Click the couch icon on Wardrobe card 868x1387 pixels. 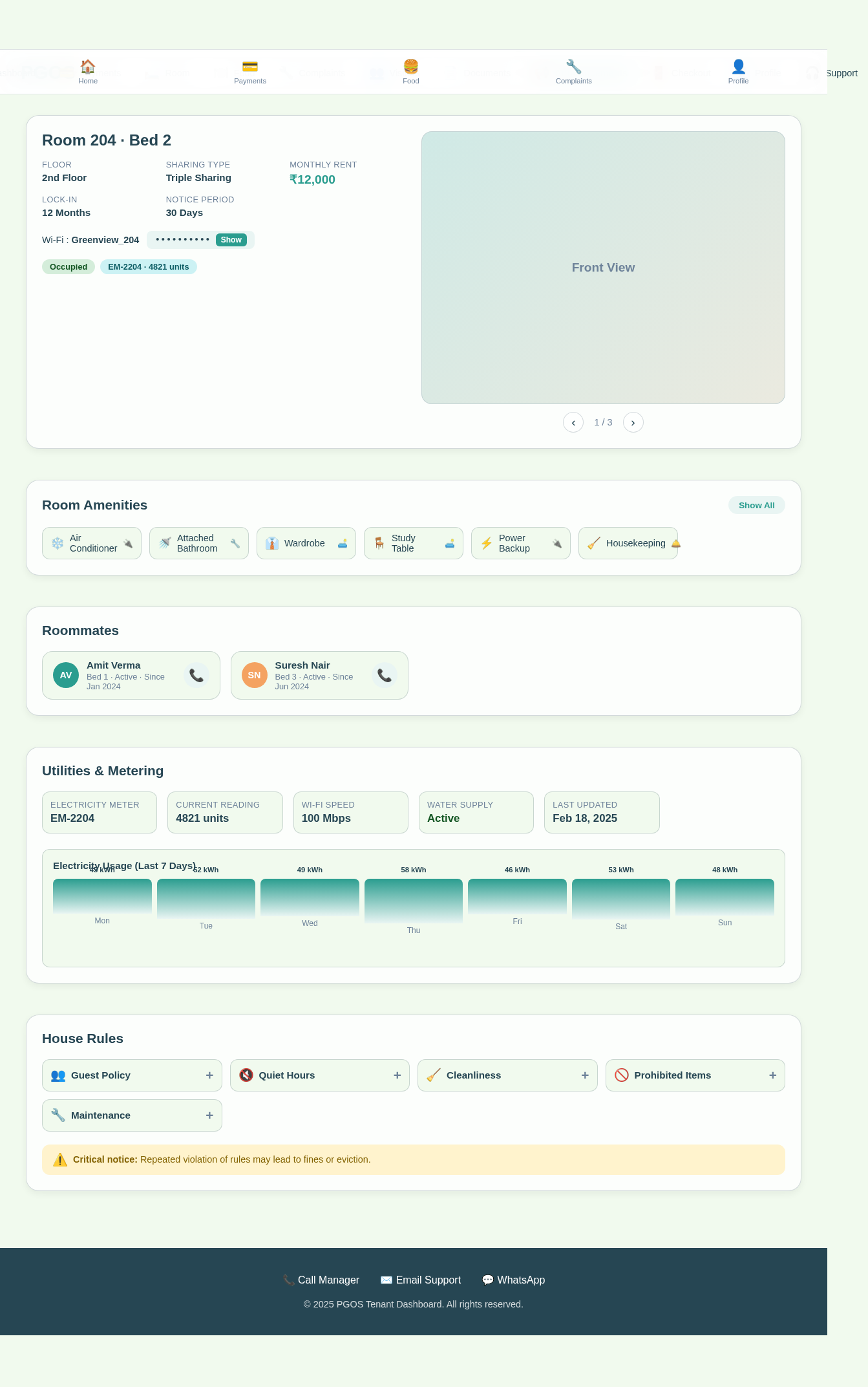(x=343, y=543)
